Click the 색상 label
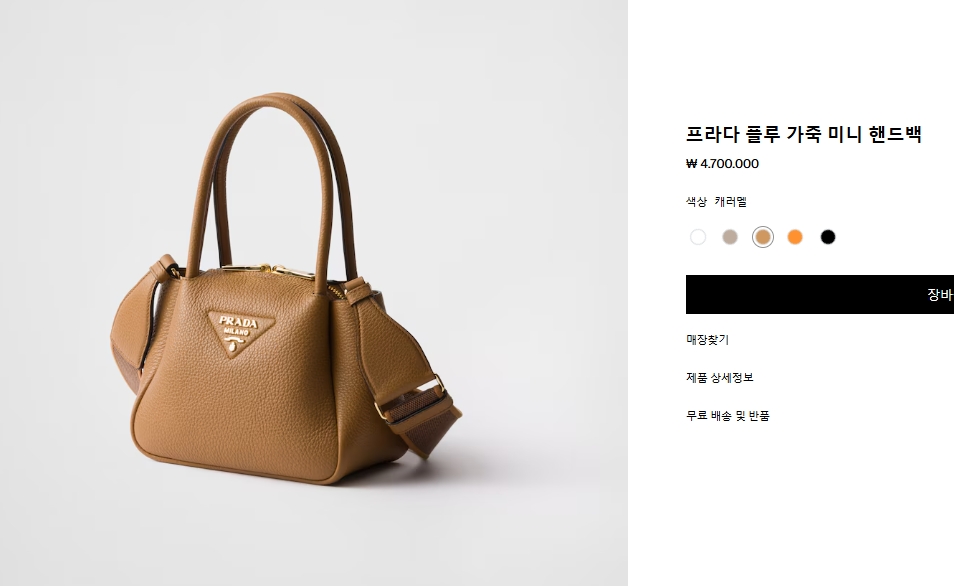The image size is (954, 586). pyautogui.click(x=696, y=201)
